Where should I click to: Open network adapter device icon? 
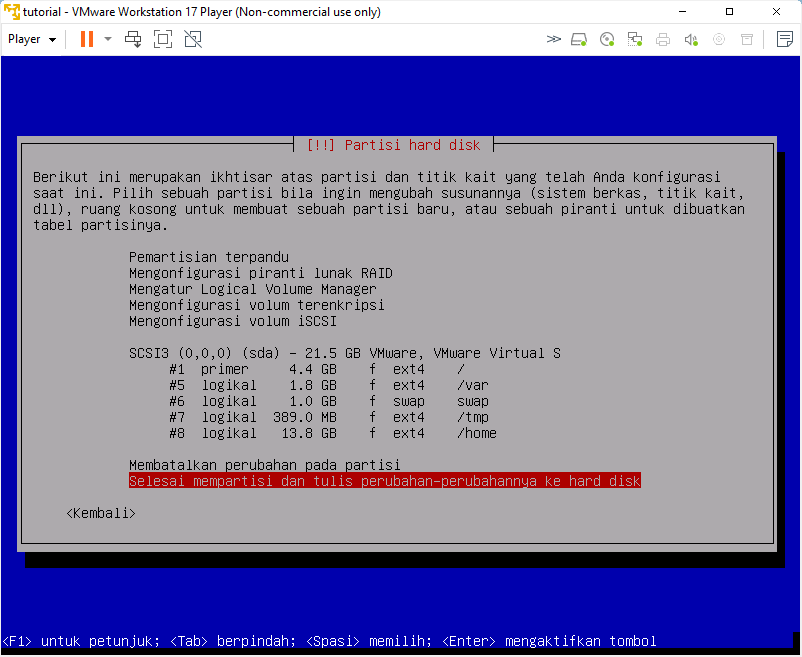coord(635,39)
